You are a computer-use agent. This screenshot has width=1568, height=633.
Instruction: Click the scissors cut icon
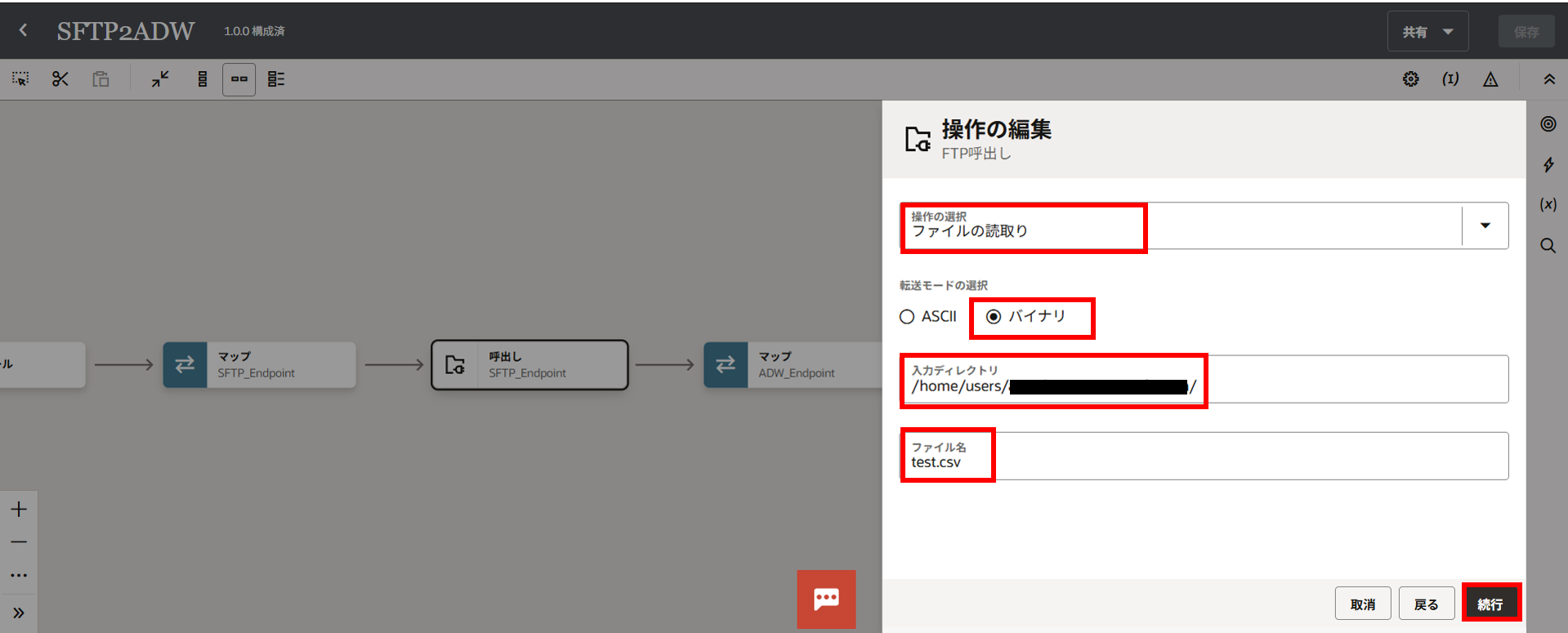point(60,79)
